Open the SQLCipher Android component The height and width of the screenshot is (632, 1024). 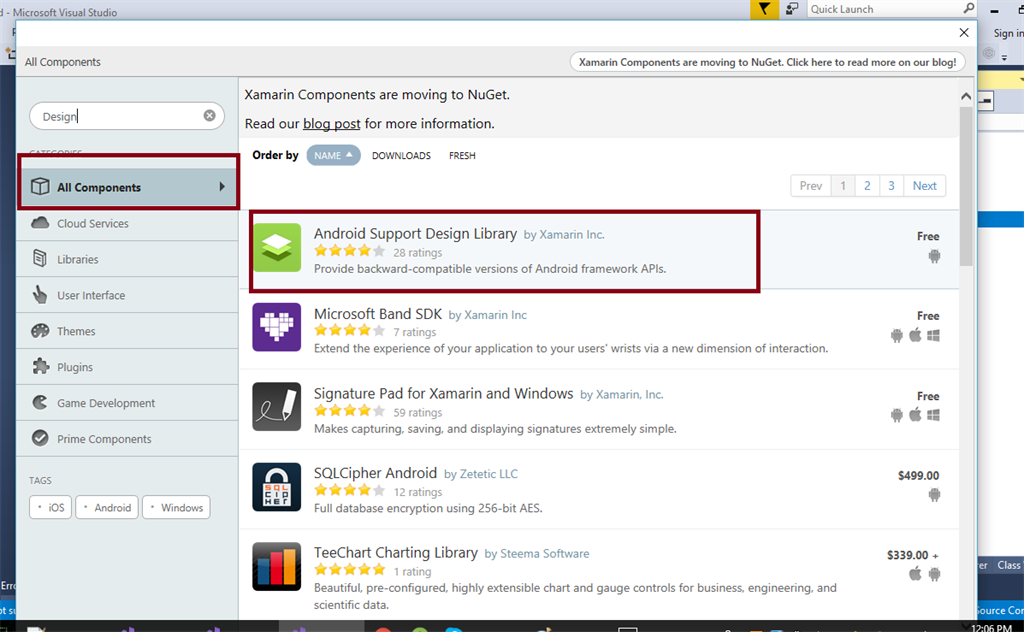coord(376,473)
